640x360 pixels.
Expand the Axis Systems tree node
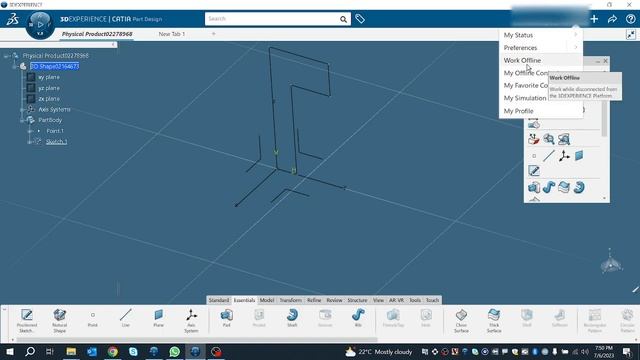(x=22, y=110)
